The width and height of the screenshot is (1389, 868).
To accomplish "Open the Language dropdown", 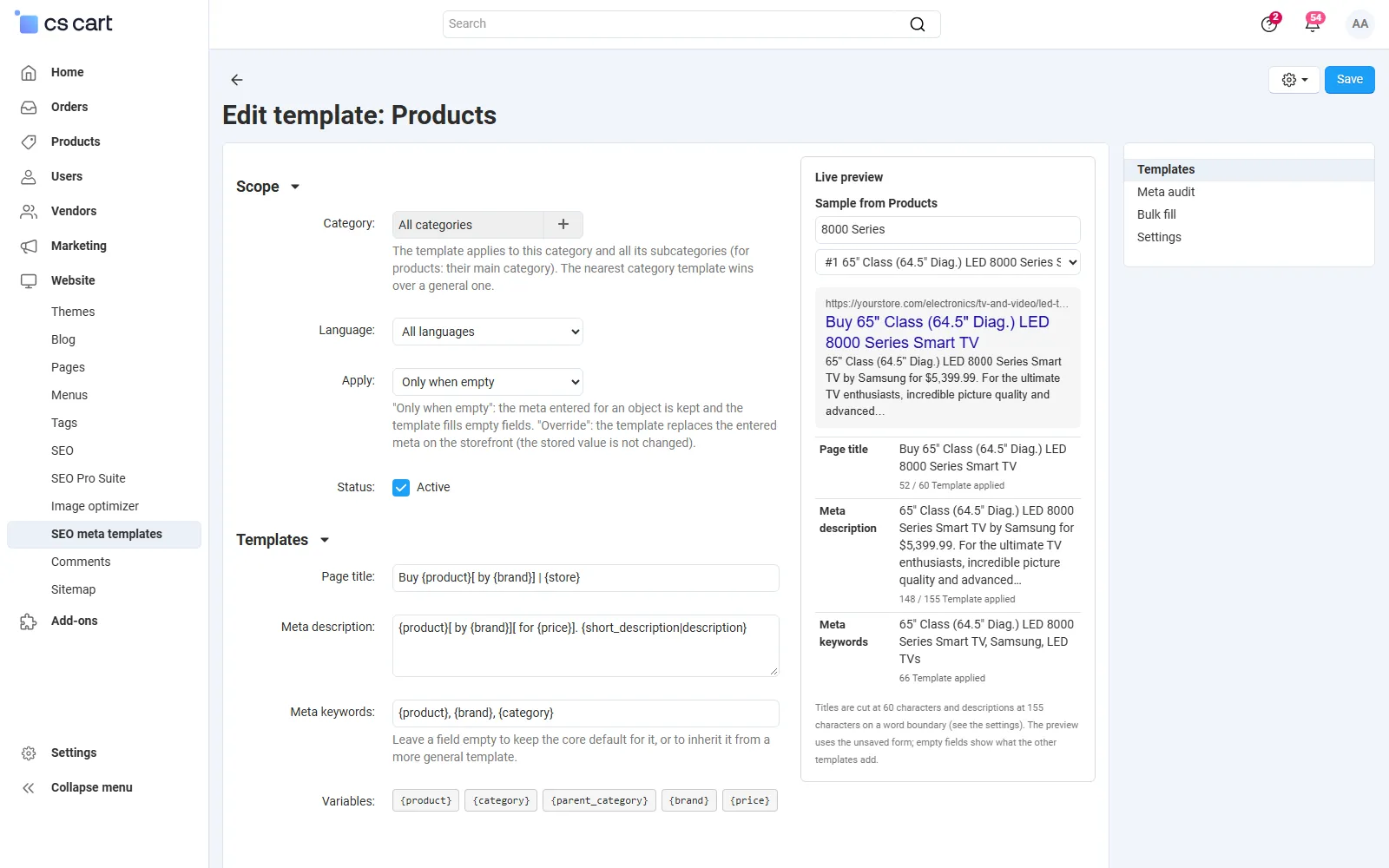I will 488,332.
